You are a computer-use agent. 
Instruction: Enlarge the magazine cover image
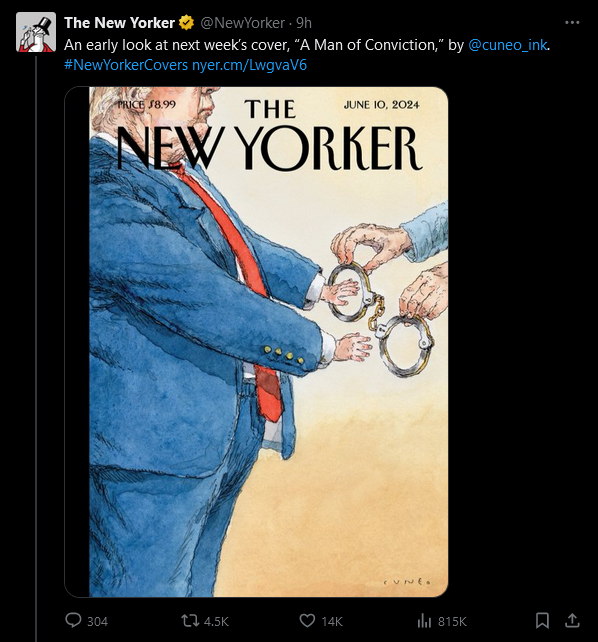tap(256, 342)
